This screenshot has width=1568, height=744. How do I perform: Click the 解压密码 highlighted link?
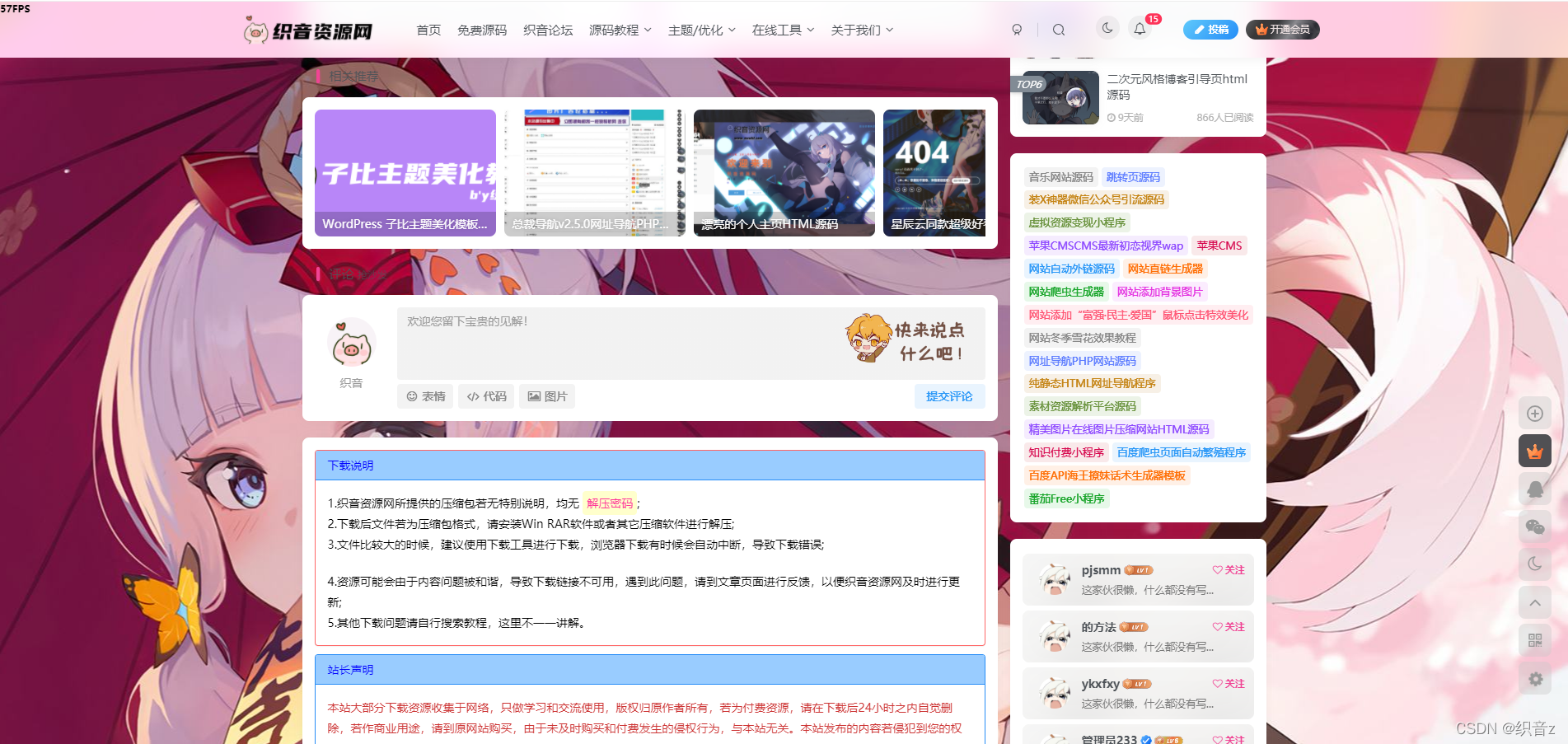pyautogui.click(x=610, y=503)
